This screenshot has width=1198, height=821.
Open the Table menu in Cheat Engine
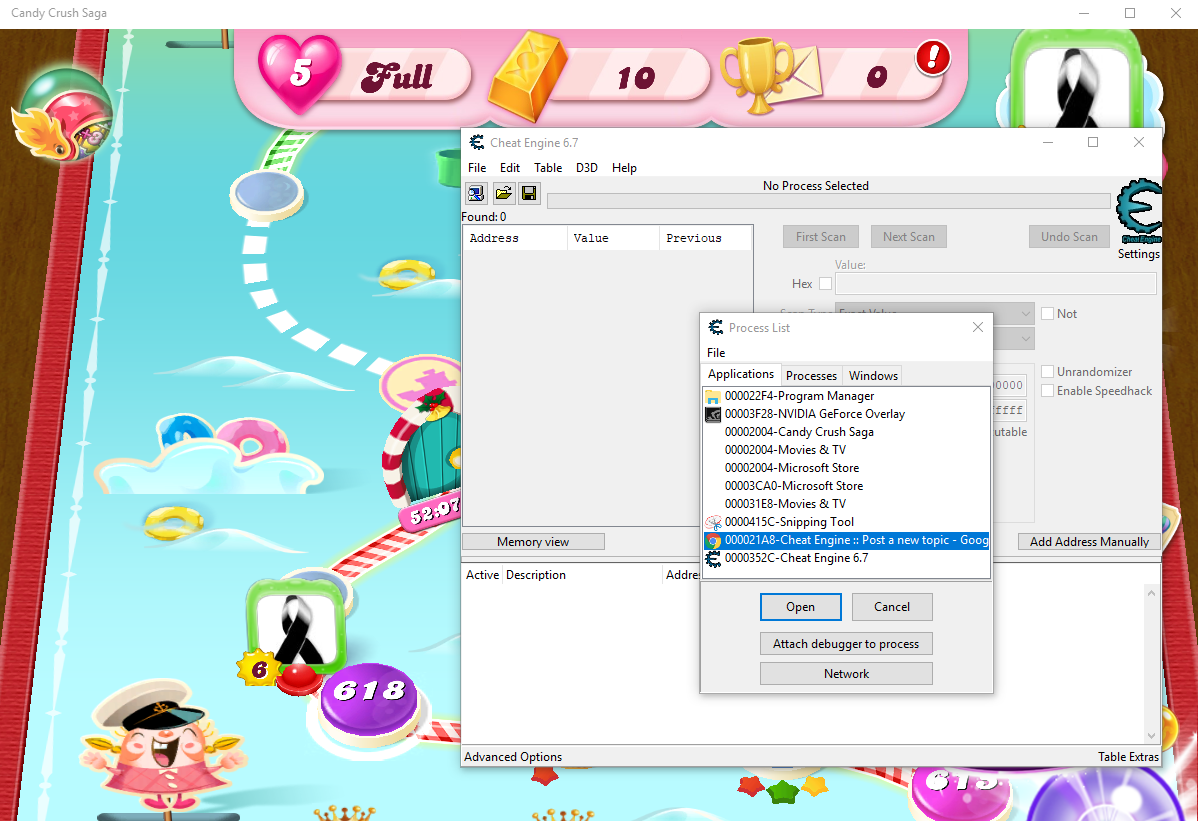(547, 168)
